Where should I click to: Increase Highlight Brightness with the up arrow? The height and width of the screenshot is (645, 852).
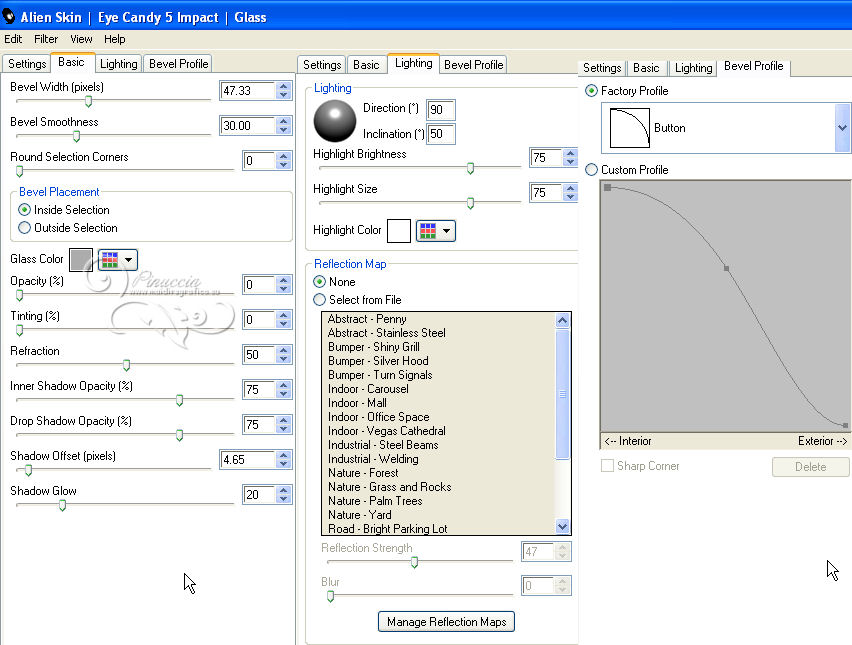(570, 154)
